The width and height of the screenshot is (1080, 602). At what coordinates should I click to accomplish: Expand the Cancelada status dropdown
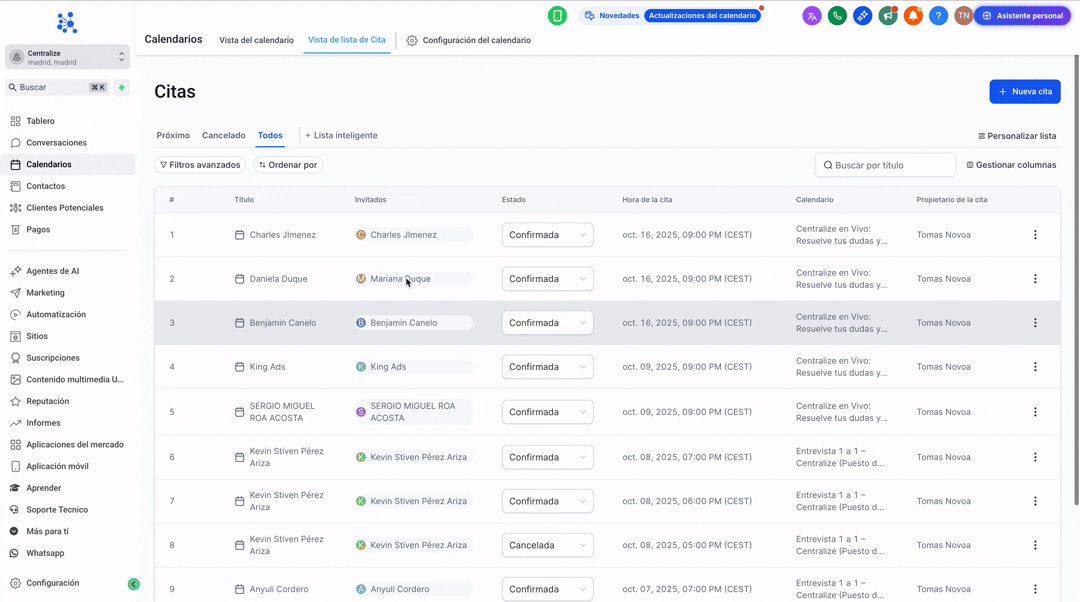pos(547,545)
